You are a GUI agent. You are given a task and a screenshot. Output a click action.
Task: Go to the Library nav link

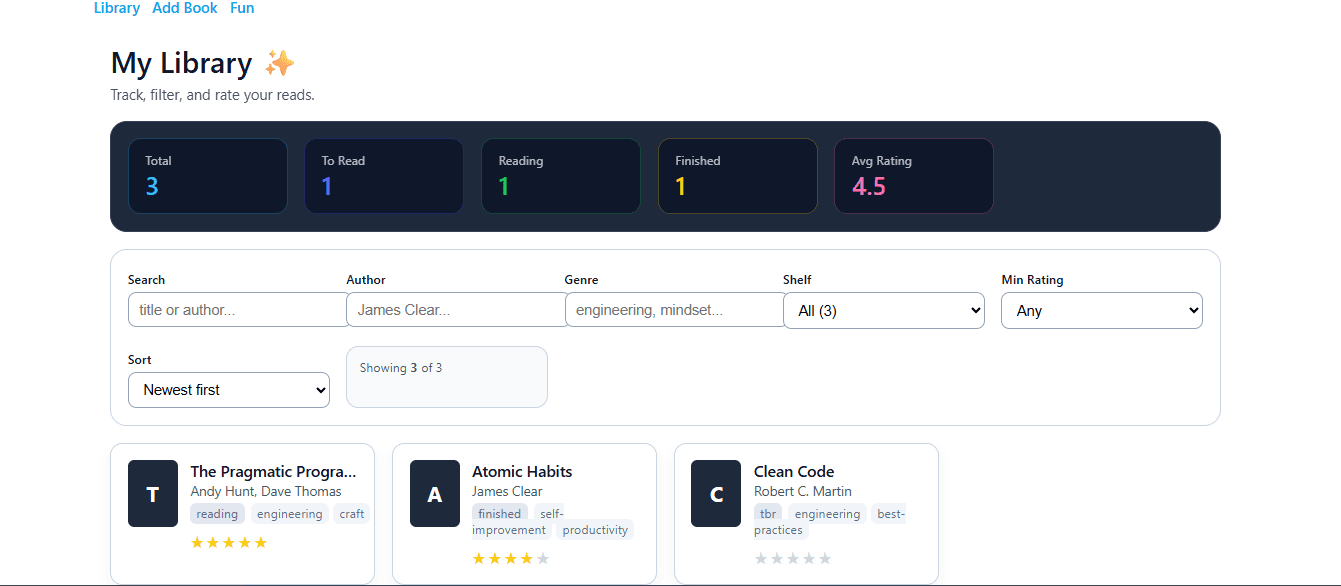click(117, 8)
